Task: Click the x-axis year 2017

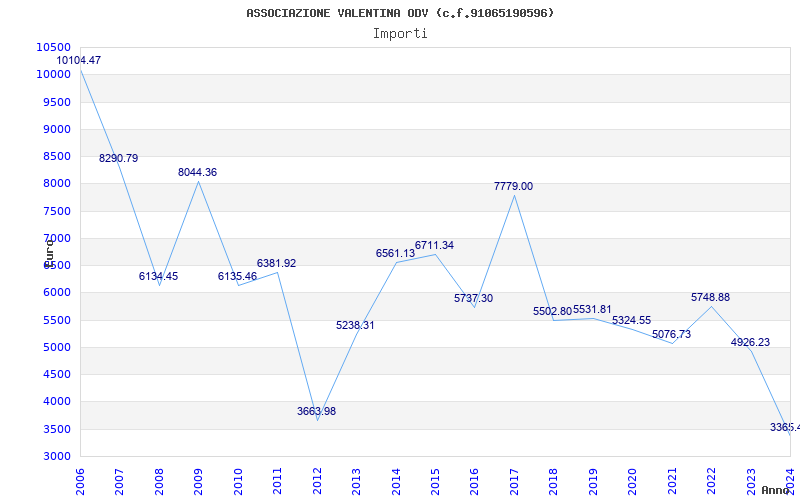Action: tap(514, 481)
